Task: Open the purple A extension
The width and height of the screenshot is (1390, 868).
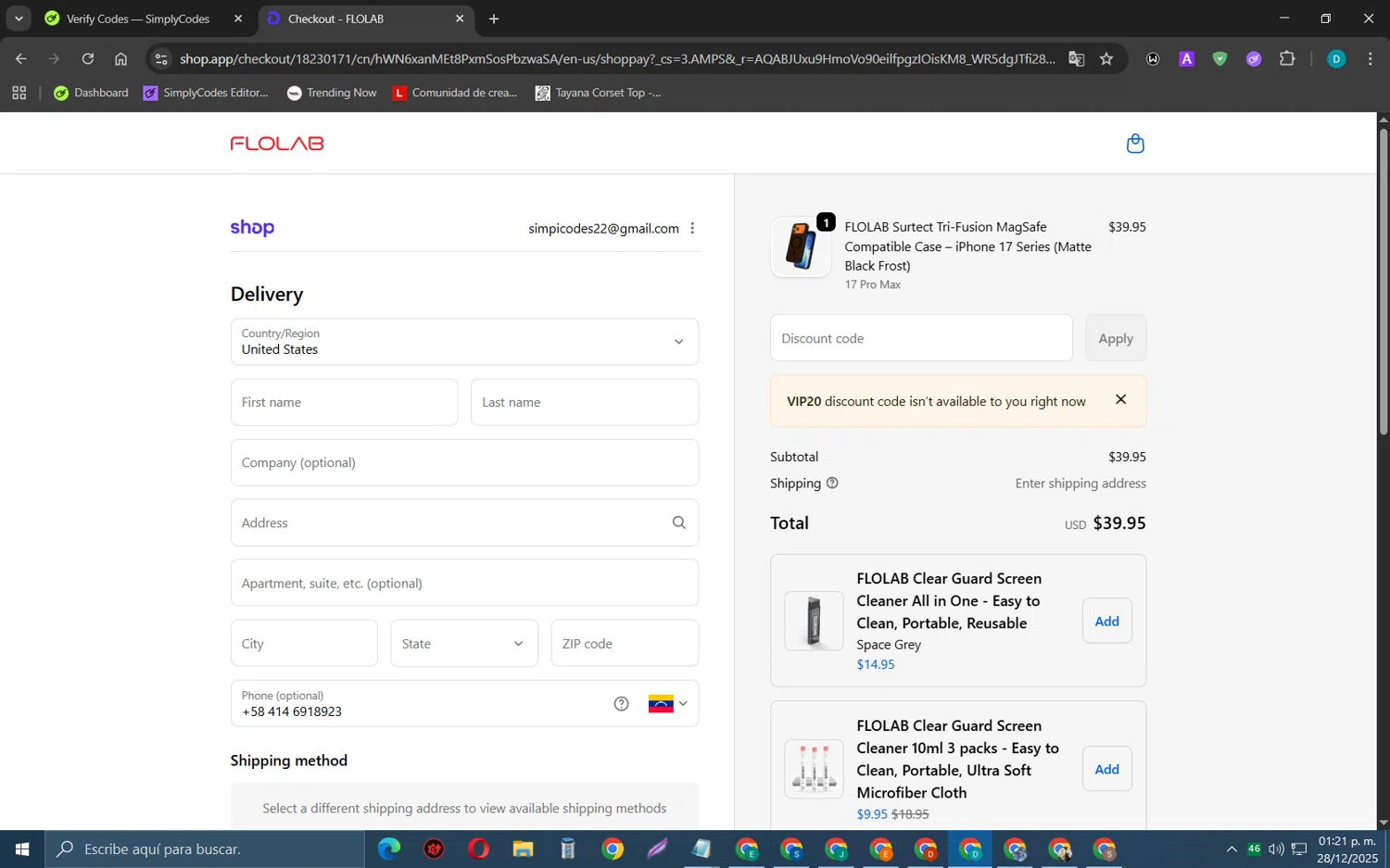Action: pos(1186,59)
